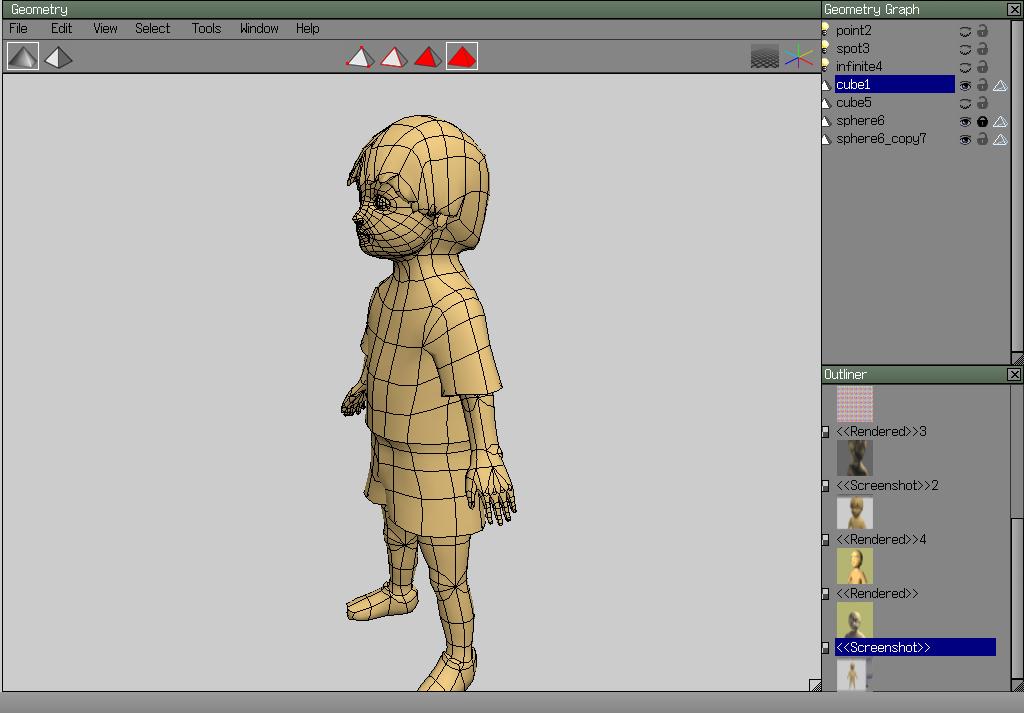Viewport: 1024px width, 713px height.
Task: Open the View menu
Action: point(105,28)
